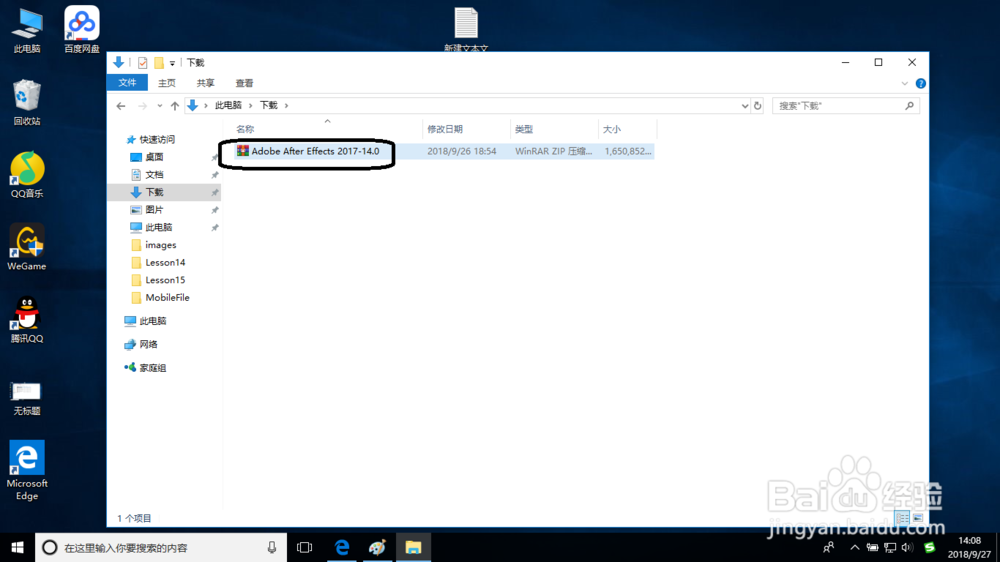Go forward with the right arrow
1000x562 pixels.
pos(143,106)
